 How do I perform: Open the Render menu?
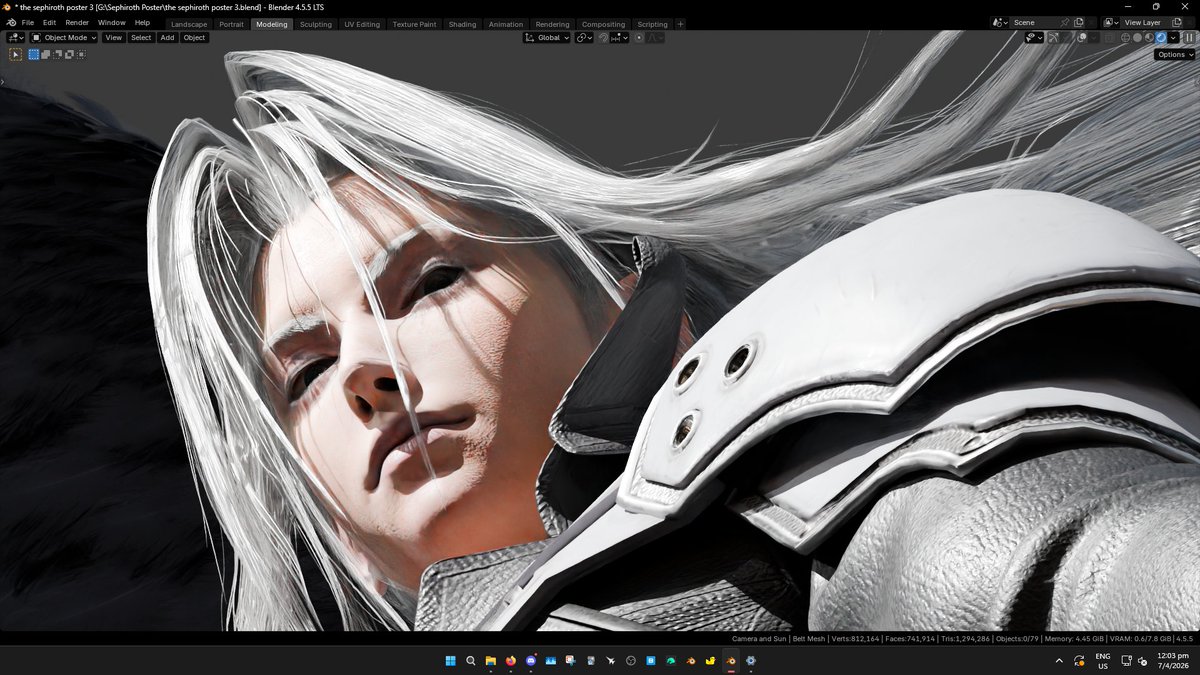tap(77, 22)
